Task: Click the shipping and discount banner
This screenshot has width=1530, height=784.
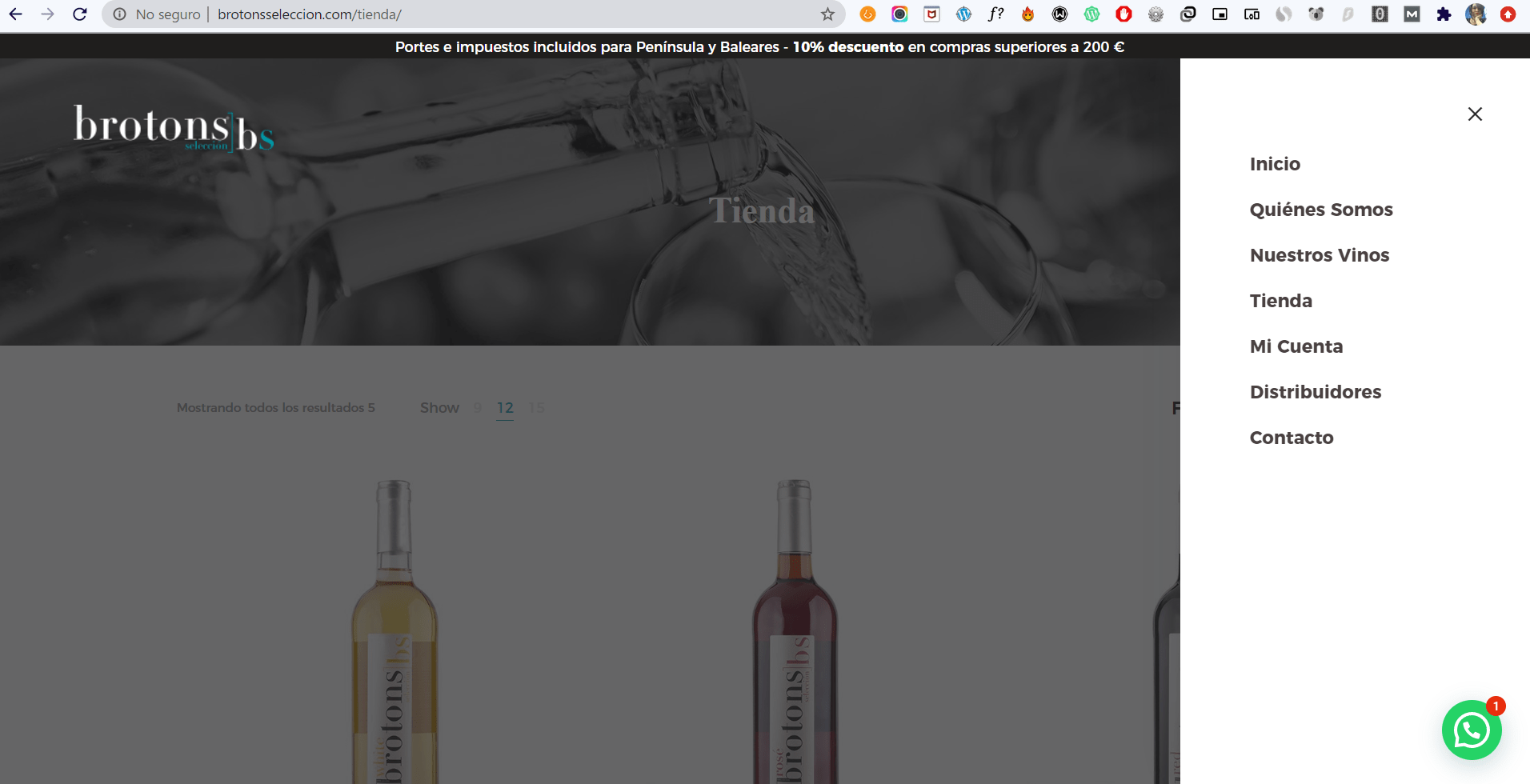Action: tap(759, 47)
